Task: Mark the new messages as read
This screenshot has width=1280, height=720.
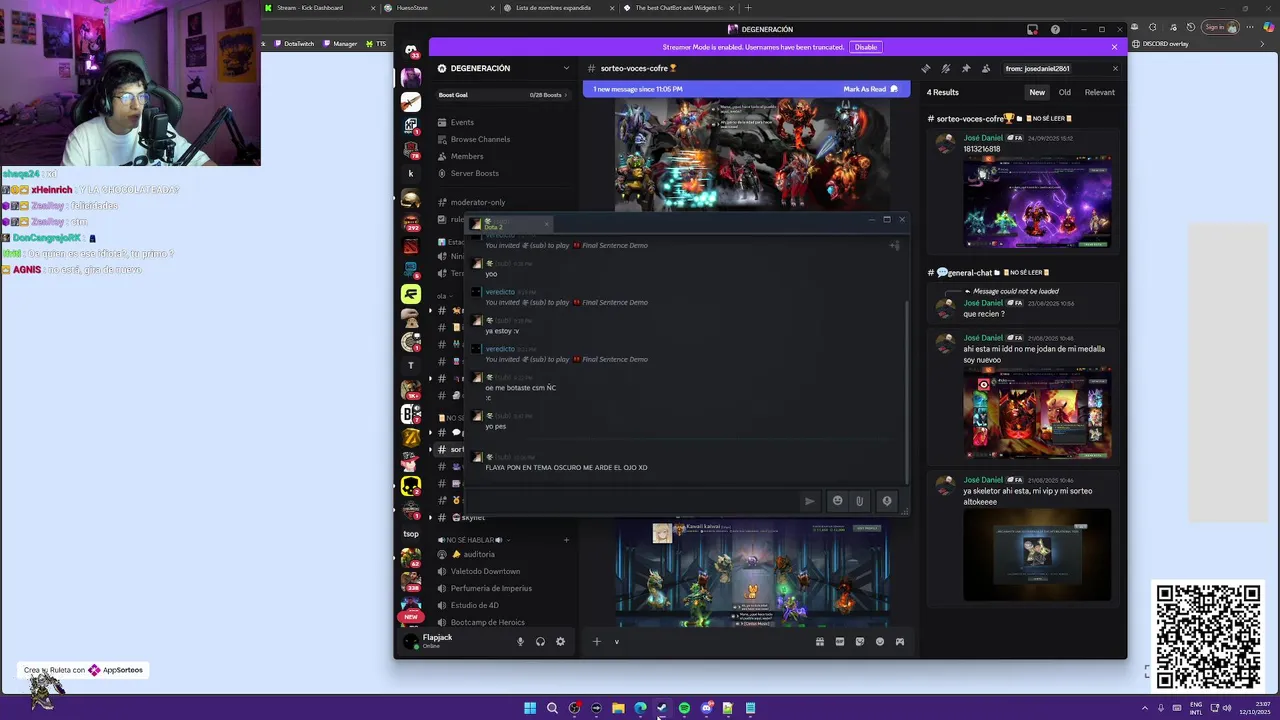Action: pos(870,89)
